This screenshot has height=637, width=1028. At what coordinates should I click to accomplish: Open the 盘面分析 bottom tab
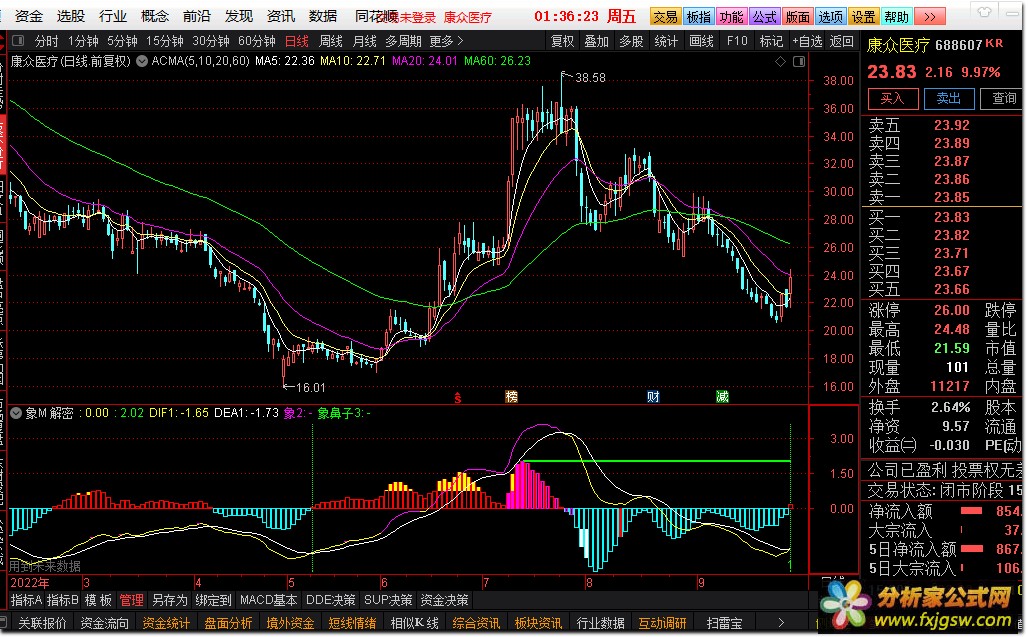228,623
